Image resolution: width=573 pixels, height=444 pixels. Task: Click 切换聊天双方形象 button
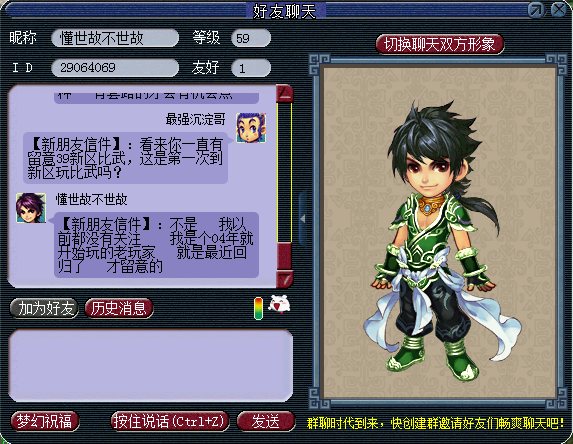440,45
